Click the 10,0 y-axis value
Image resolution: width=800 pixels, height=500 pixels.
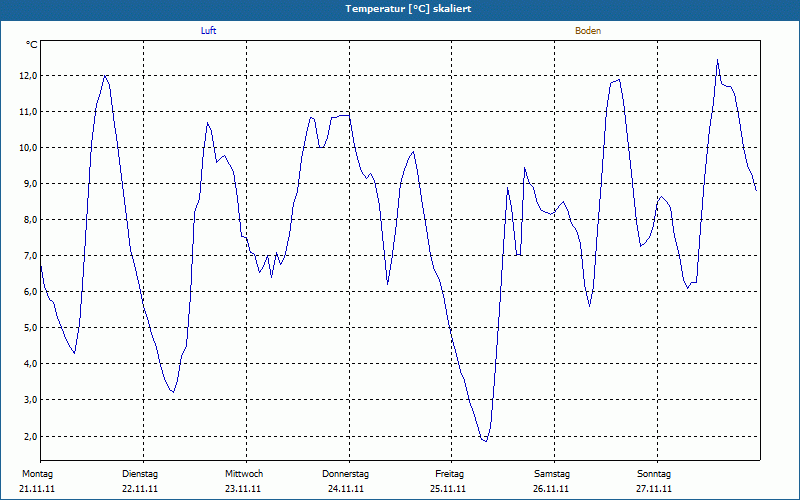click(28, 147)
